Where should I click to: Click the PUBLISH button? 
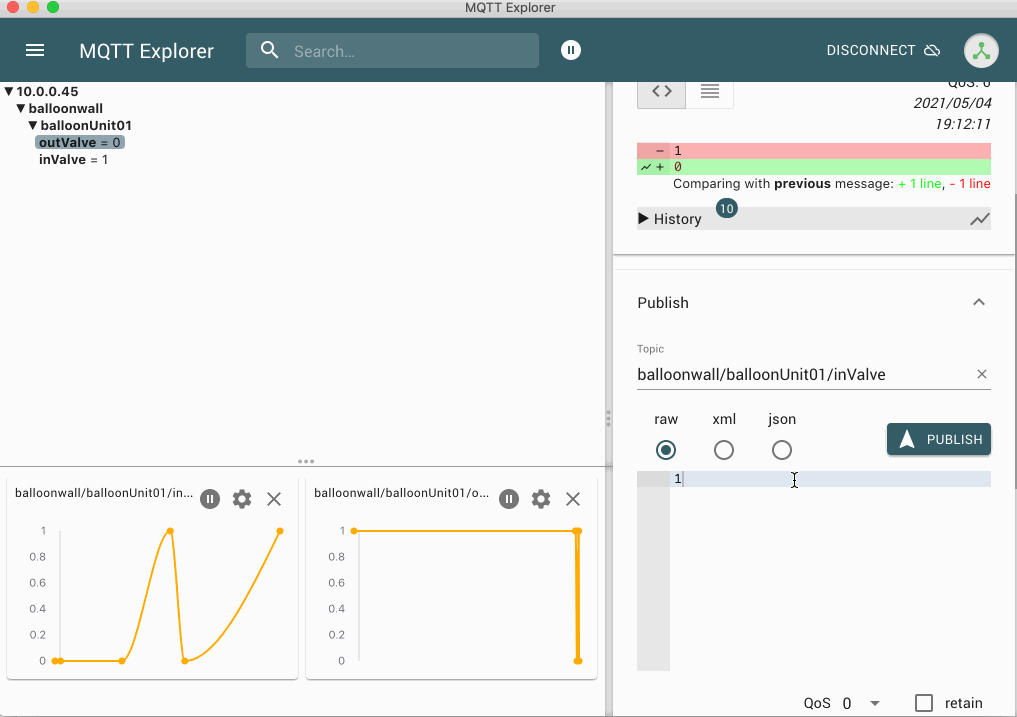click(939, 439)
